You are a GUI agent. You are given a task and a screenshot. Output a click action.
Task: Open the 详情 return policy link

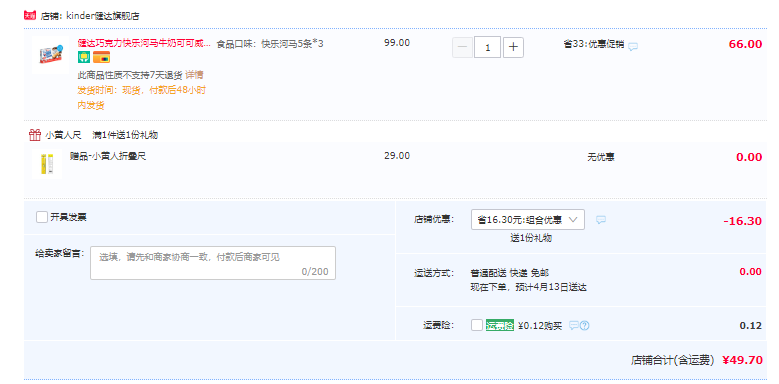194,75
